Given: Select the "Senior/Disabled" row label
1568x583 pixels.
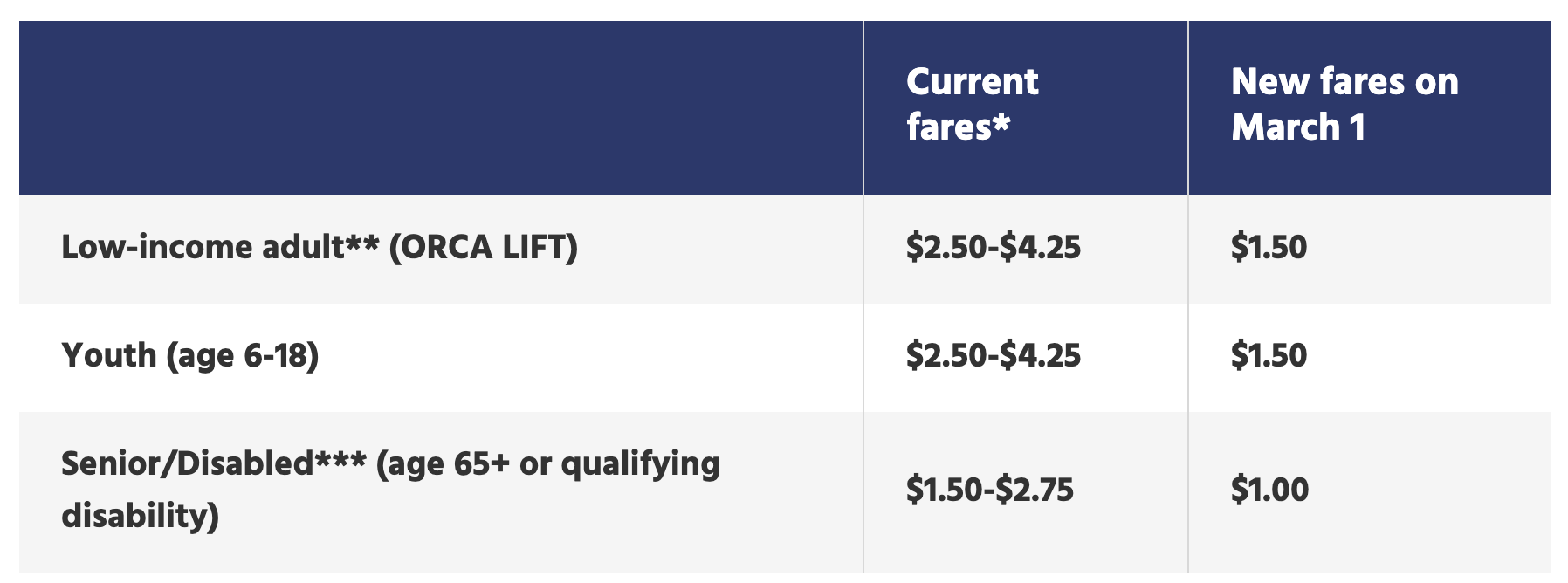Looking at the screenshot, I should 187,463.
